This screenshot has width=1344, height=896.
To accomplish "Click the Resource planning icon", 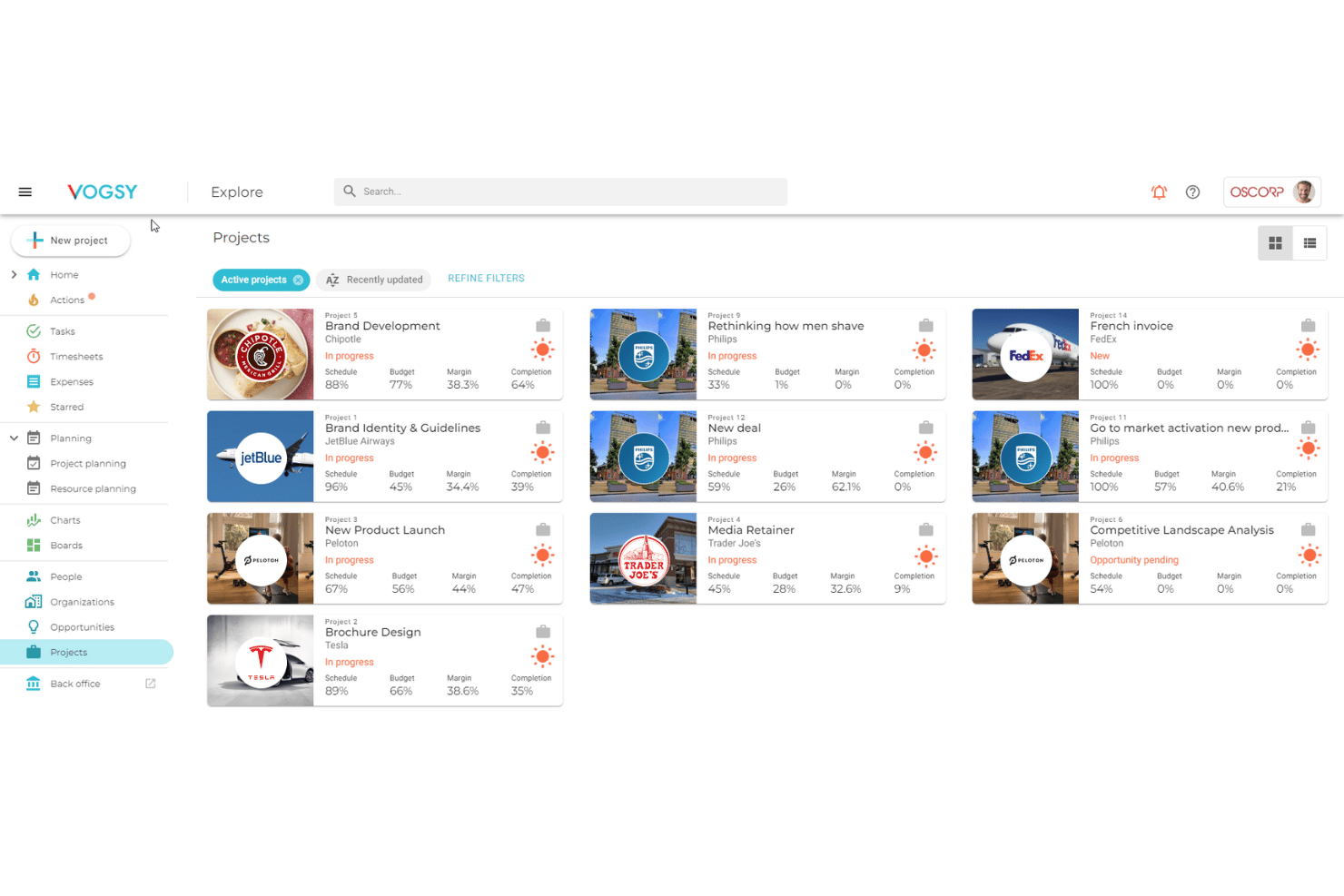I will pos(34,488).
